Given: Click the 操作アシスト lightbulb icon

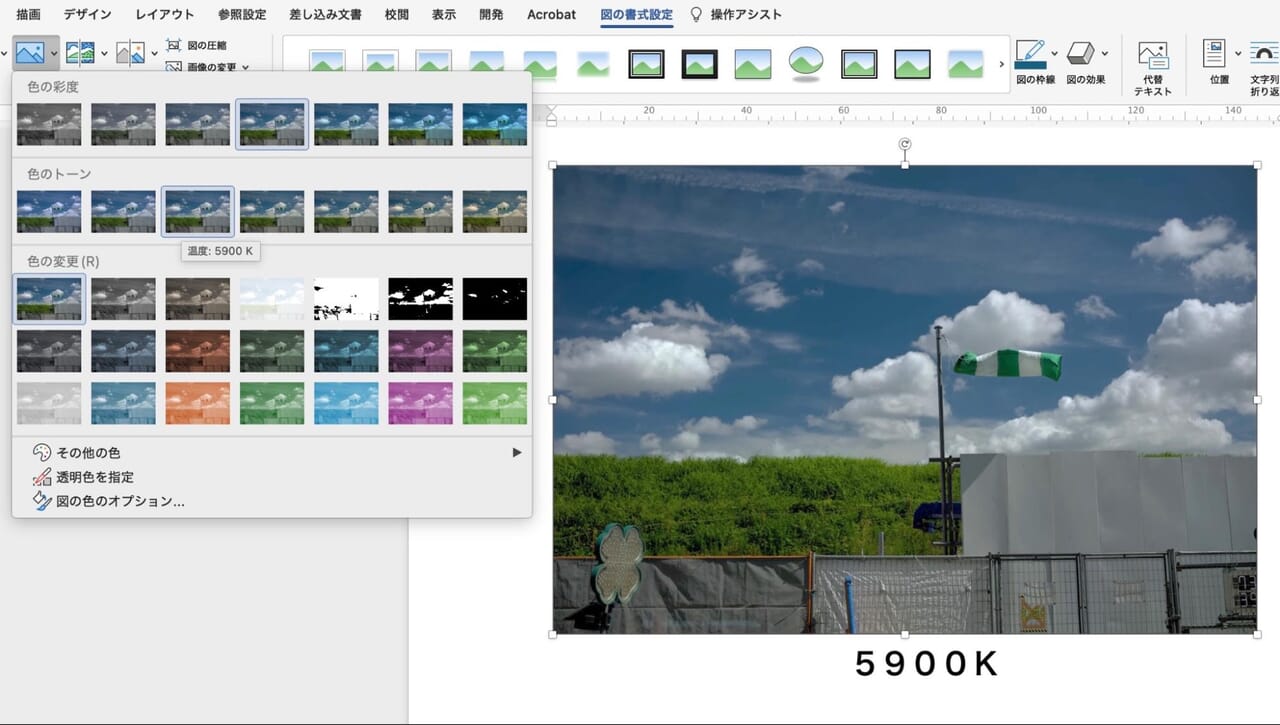Looking at the screenshot, I should (x=697, y=15).
